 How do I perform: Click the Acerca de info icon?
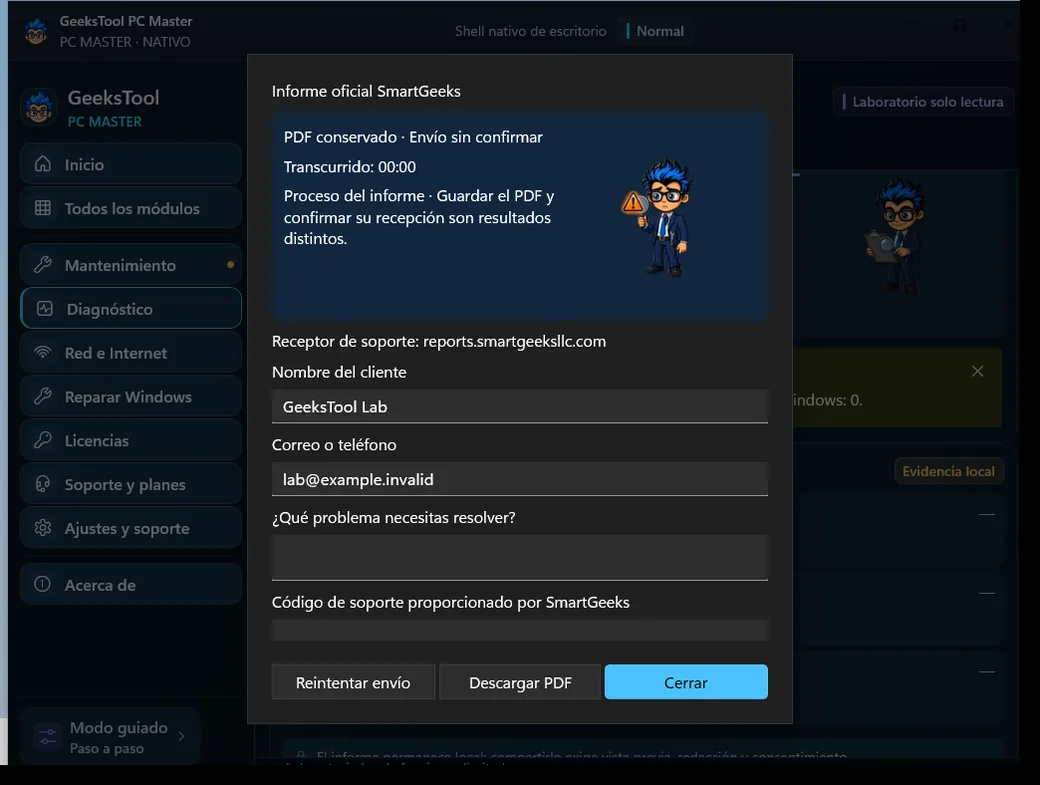42,584
